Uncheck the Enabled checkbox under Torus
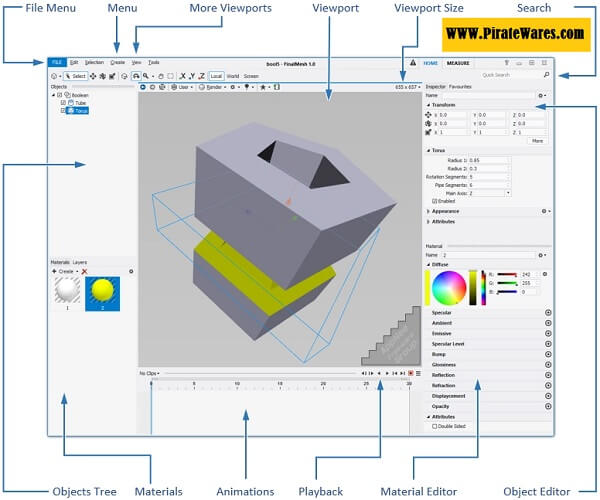This screenshot has height=500, width=600. 435,201
